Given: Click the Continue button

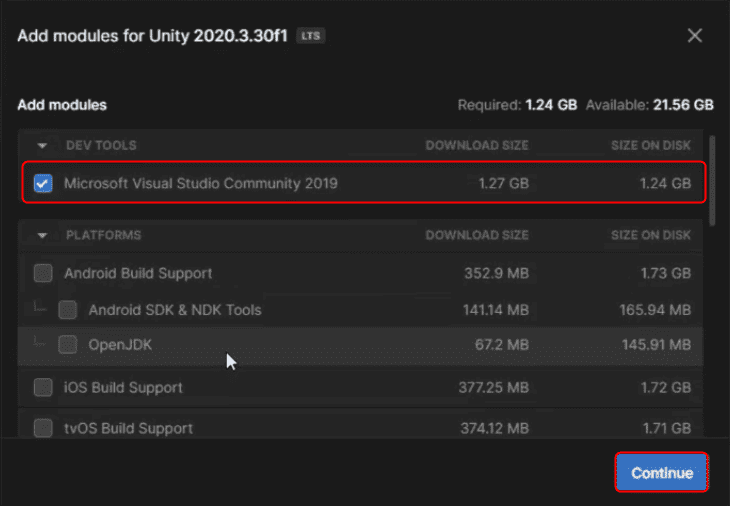Looking at the screenshot, I should point(662,472).
